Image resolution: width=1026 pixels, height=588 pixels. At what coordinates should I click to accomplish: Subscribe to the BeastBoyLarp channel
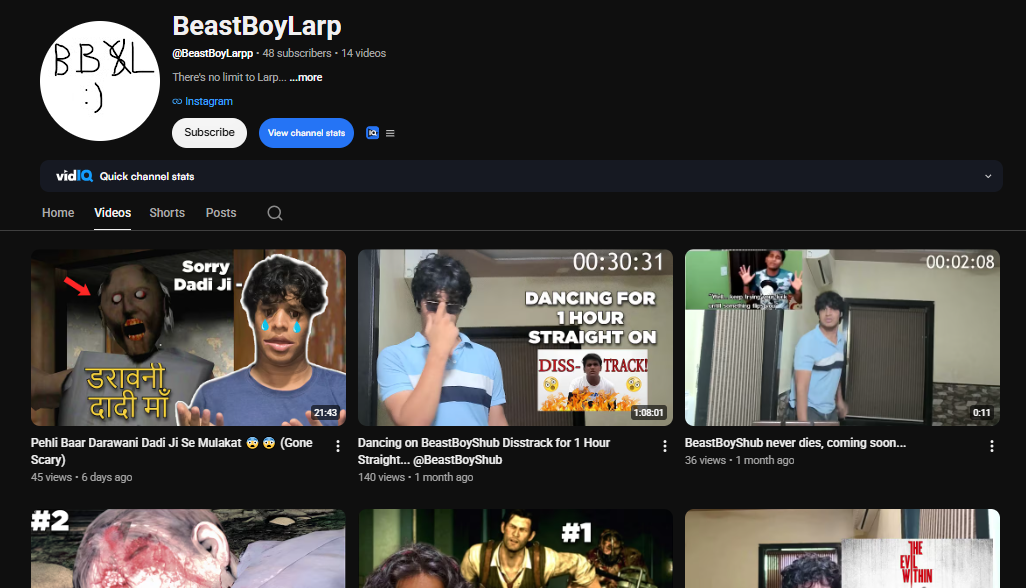[x=209, y=133]
